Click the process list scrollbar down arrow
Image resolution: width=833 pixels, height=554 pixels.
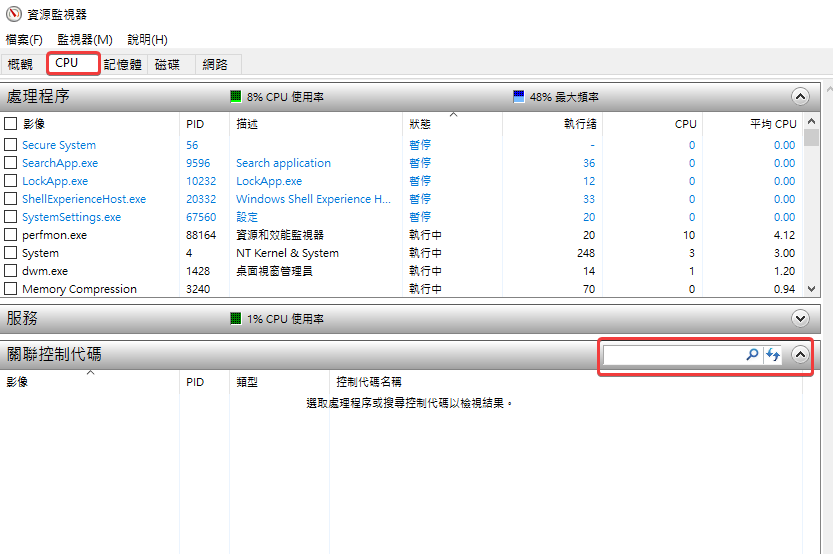coord(811,289)
